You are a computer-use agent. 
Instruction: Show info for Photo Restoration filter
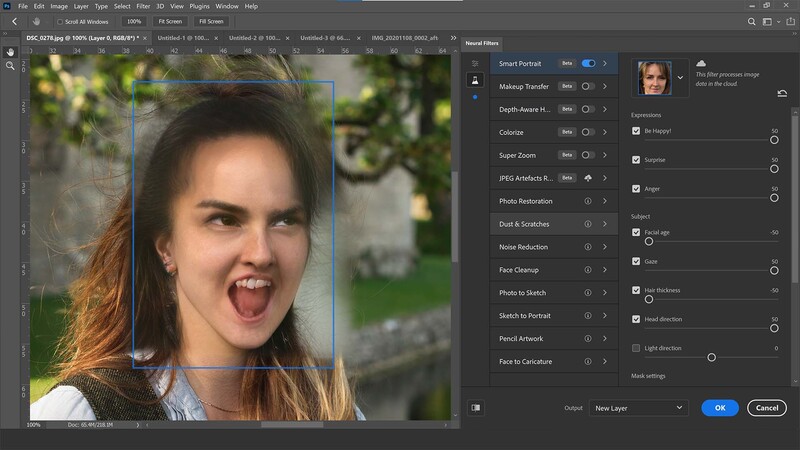coord(588,201)
